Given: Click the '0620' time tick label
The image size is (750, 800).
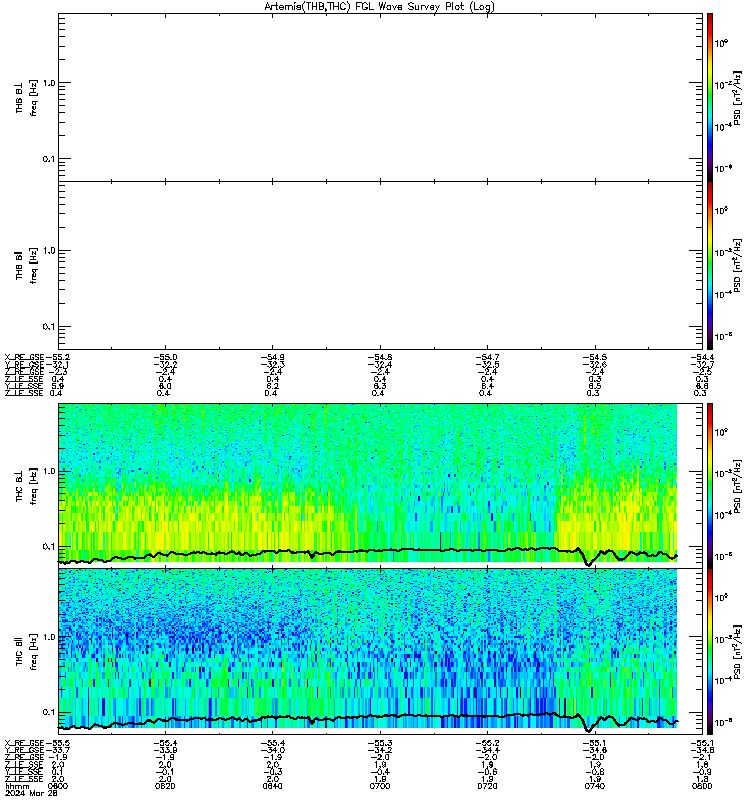Looking at the screenshot, I should (x=165, y=786).
